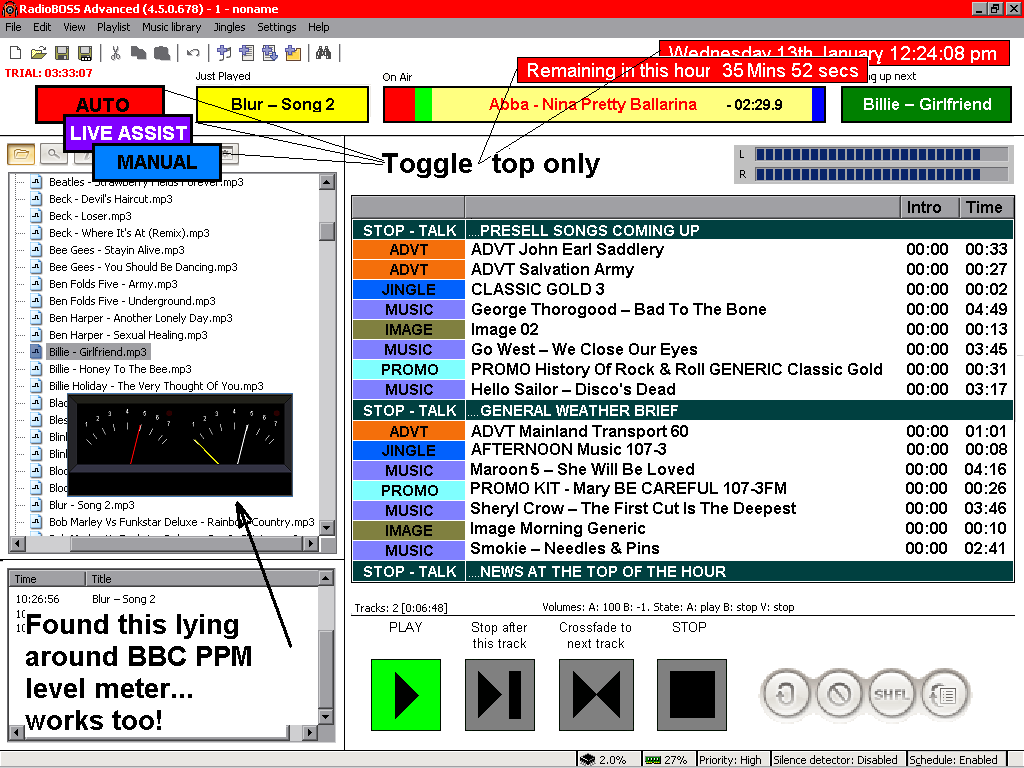1024x768 pixels.
Task: Select Beck - Devil's Haircut.mp3
Action: [x=111, y=199]
